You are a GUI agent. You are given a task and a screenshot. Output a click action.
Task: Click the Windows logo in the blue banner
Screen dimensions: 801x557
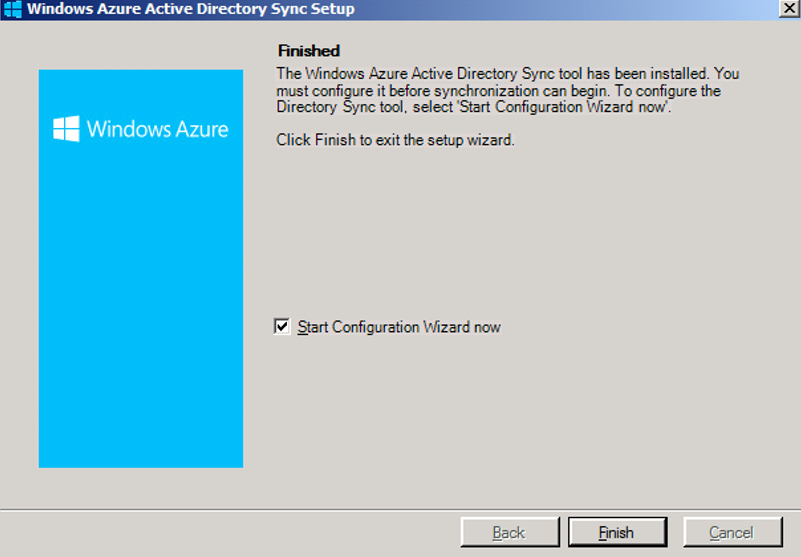66,128
